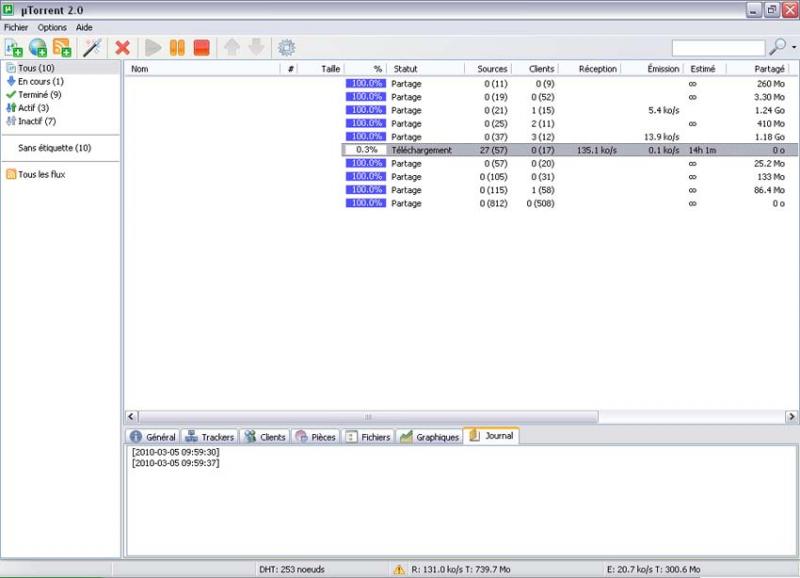This screenshot has height=578, width=800.
Task: Click the horizontal scrollbar thumb
Action: pyautogui.click(x=368, y=417)
